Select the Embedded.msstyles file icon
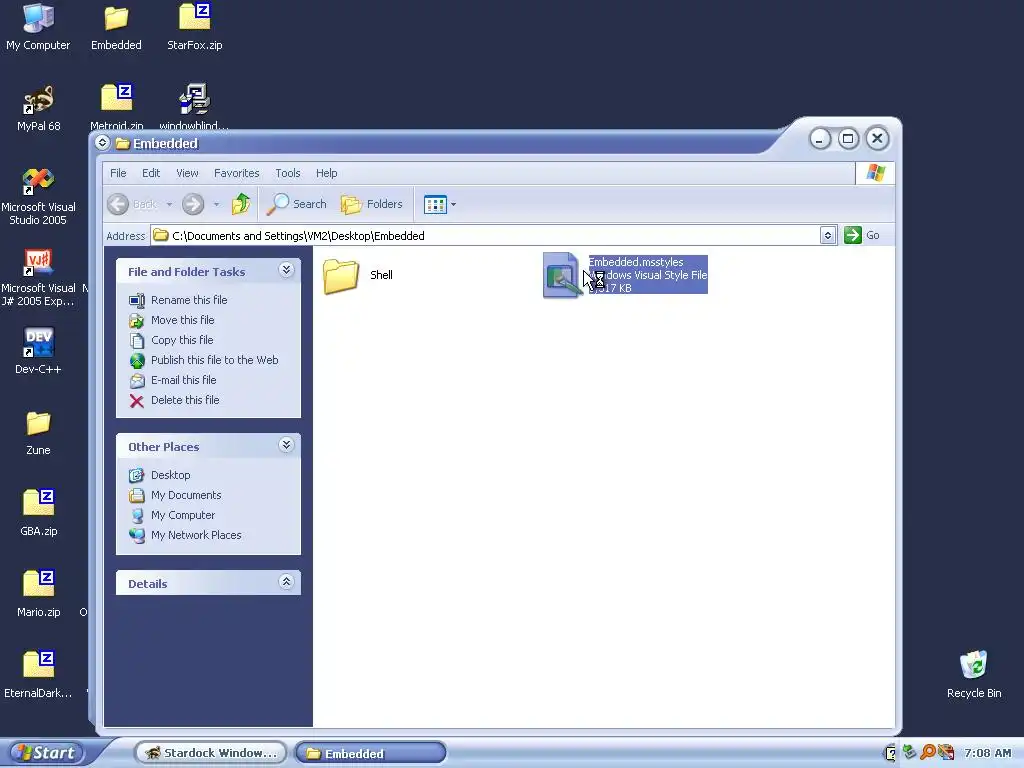Viewport: 1024px width, 768px height. tap(562, 276)
